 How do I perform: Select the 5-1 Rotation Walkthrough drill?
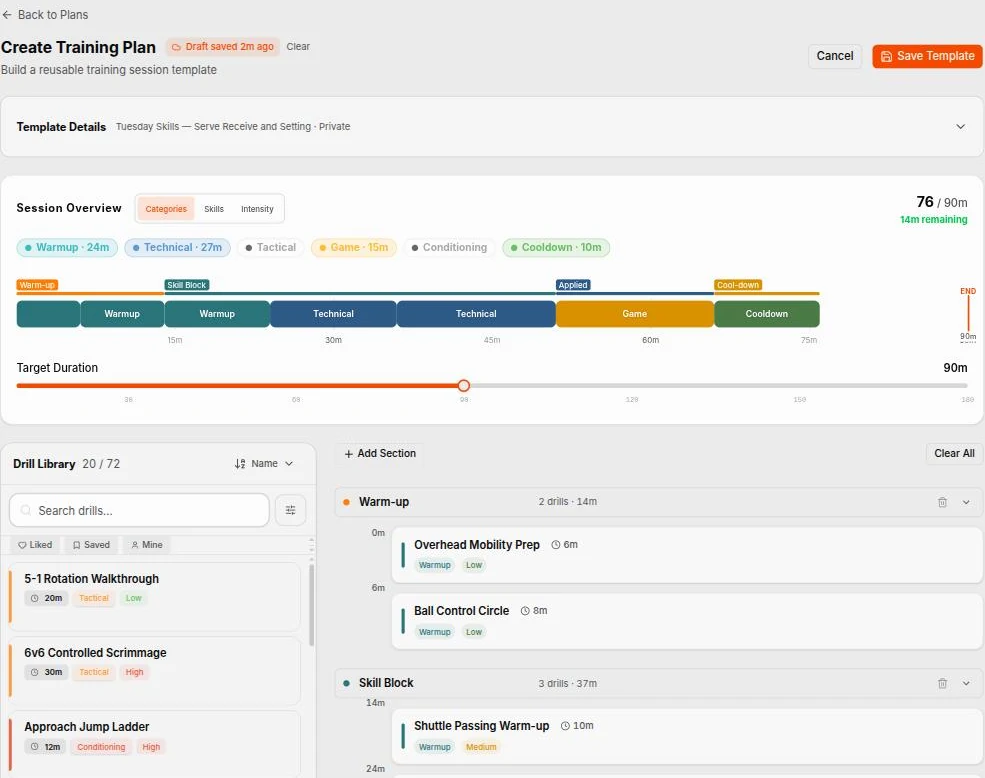155,596
